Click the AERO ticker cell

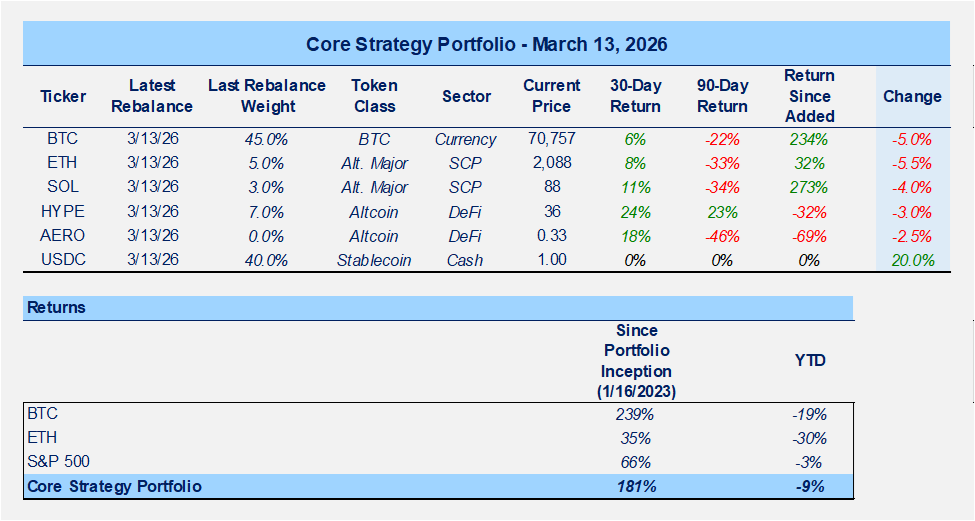[x=63, y=236]
